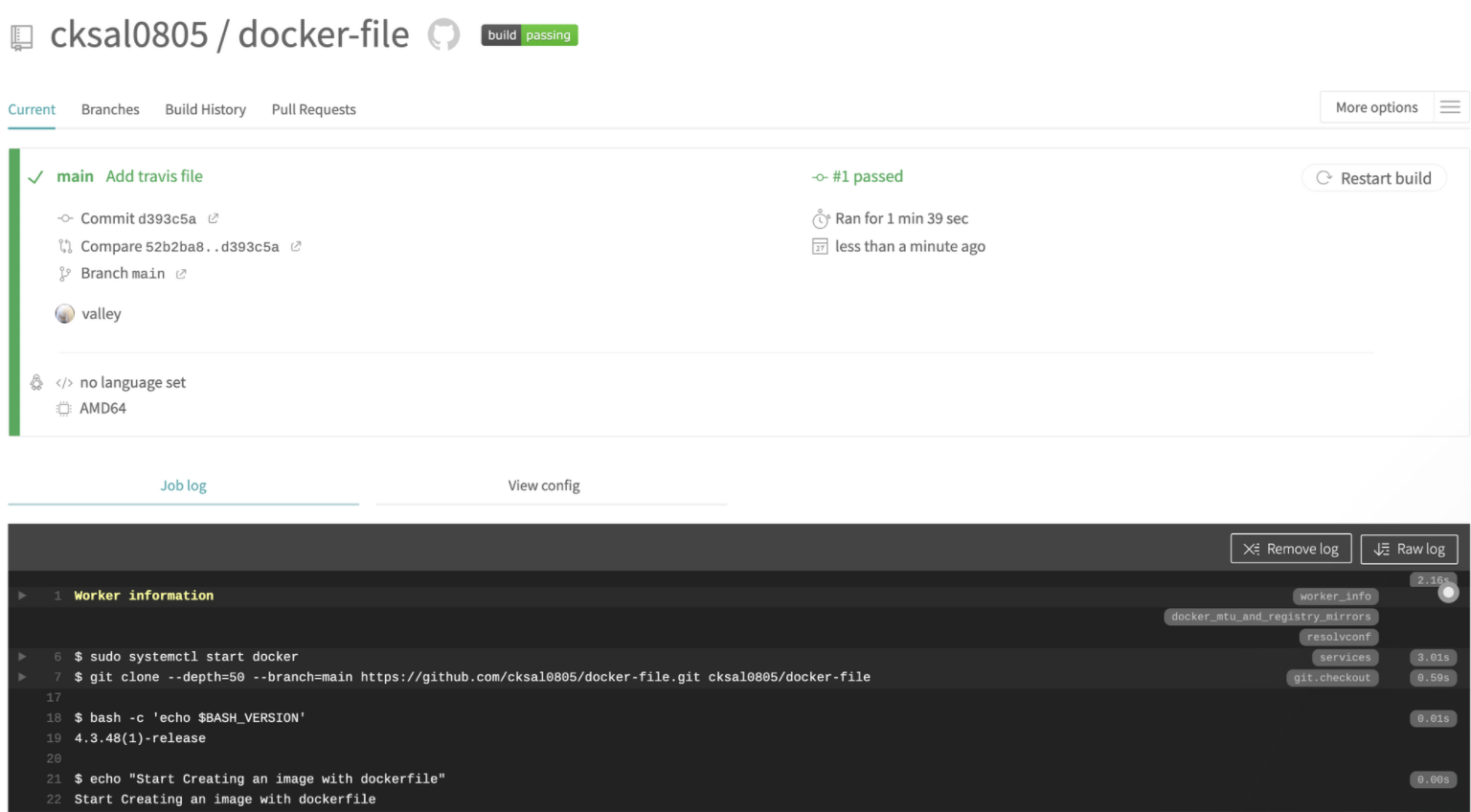Open More options dropdown
Image resolution: width=1471 pixels, height=812 pixels.
point(1376,107)
